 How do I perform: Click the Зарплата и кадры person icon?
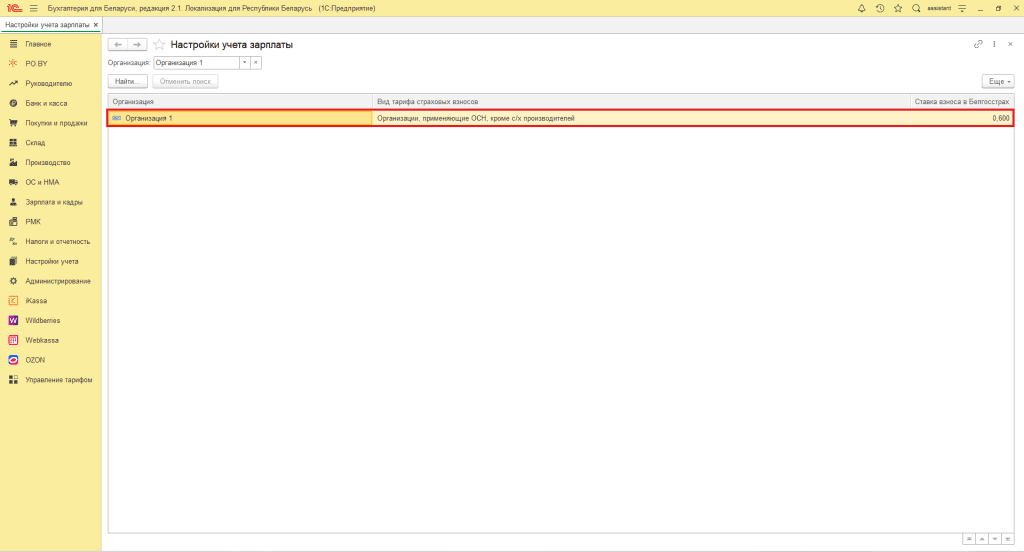[x=13, y=202]
